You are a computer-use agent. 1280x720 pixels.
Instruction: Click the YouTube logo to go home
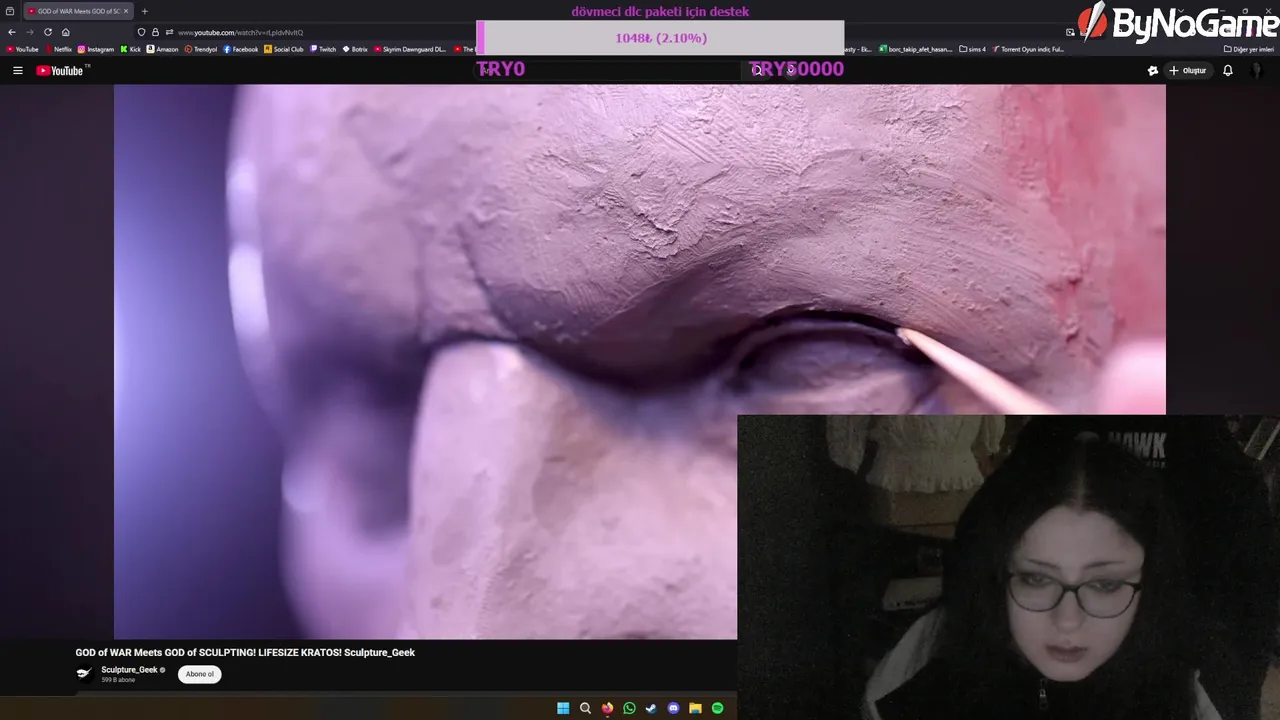[x=60, y=71]
